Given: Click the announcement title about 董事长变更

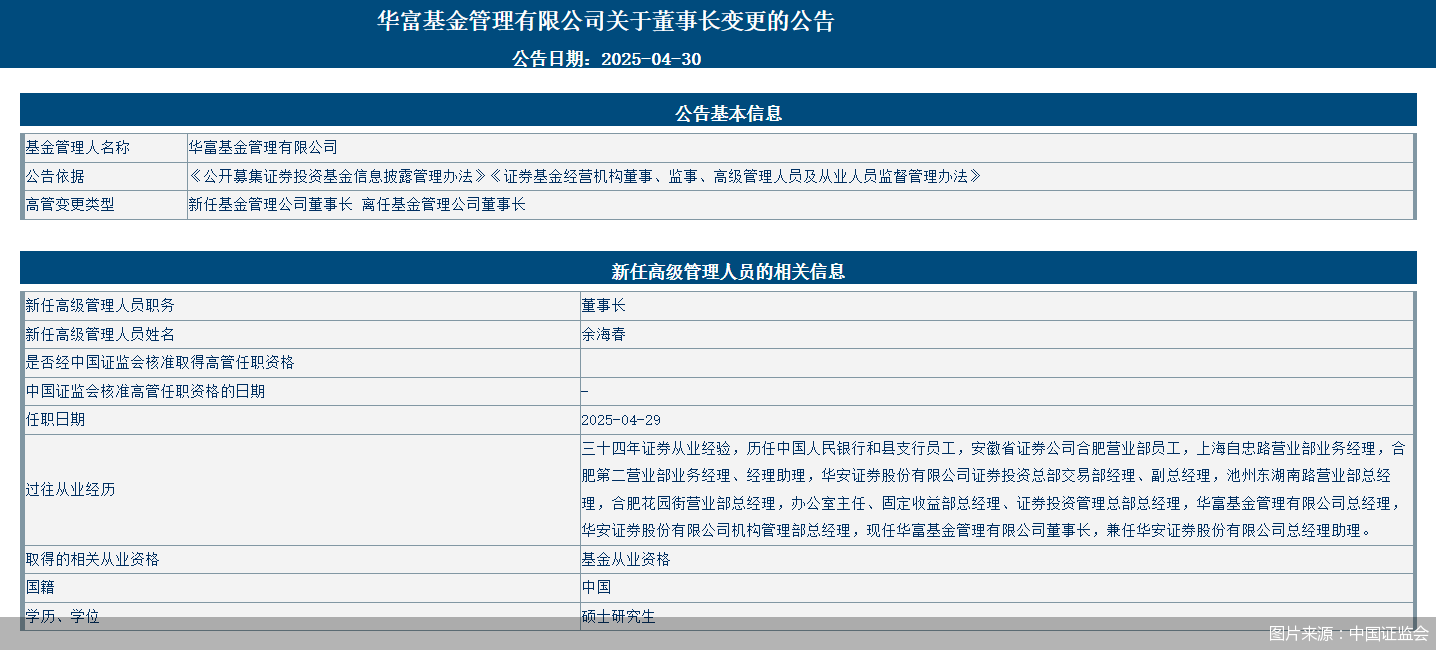Looking at the screenshot, I should click(x=605, y=22).
